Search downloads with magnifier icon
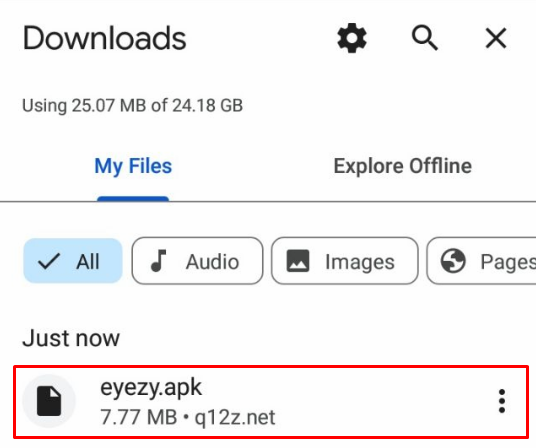 coord(425,38)
